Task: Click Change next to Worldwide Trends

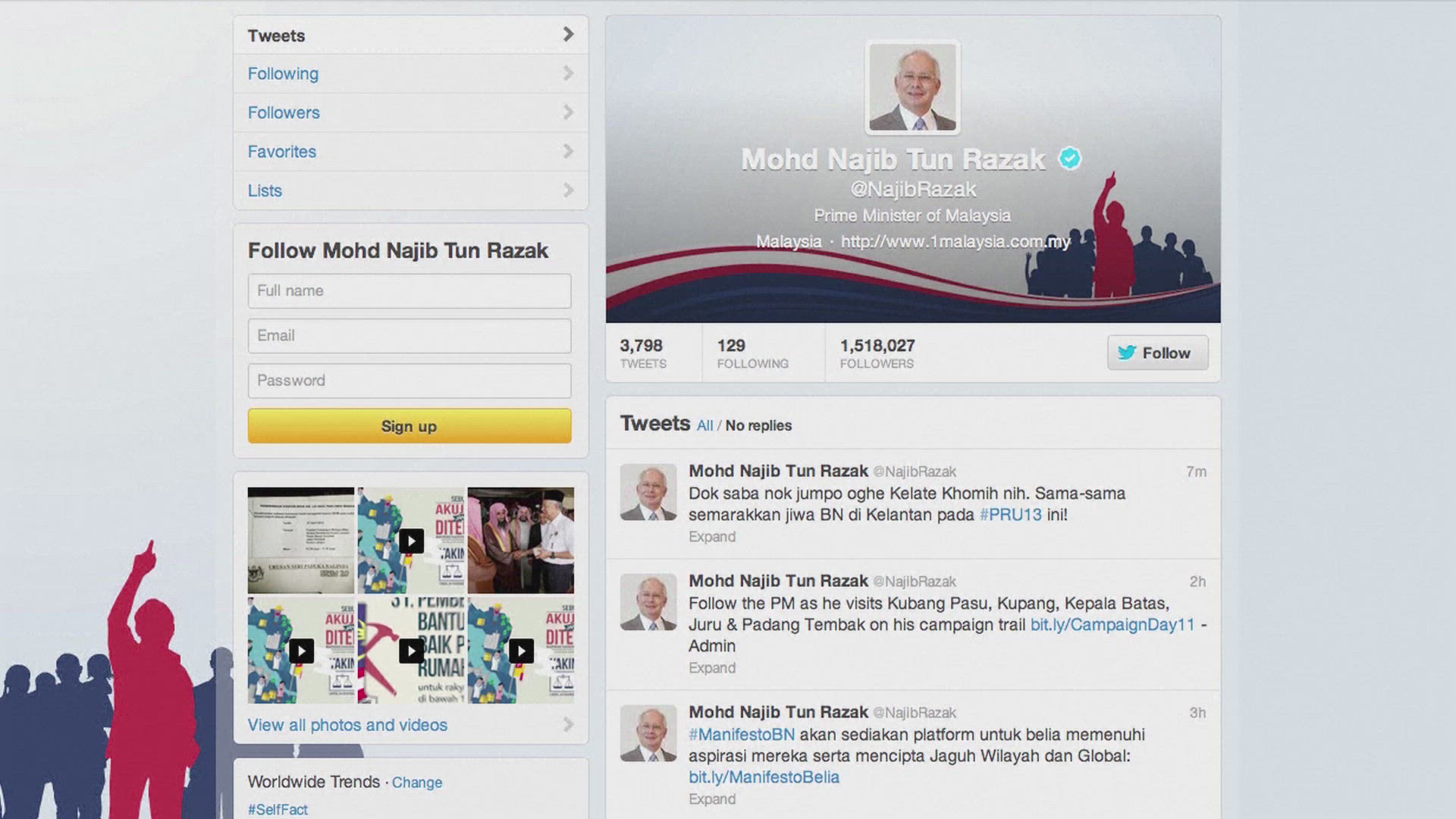Action: [416, 783]
